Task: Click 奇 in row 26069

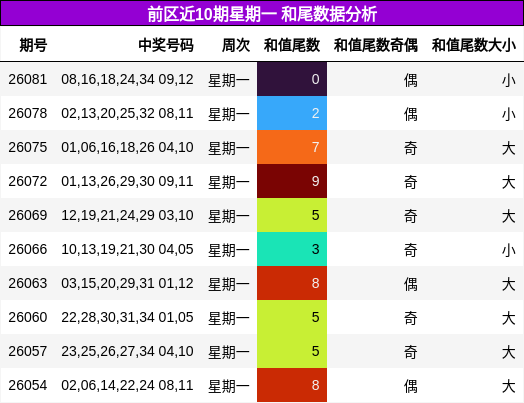Action: pyautogui.click(x=411, y=216)
